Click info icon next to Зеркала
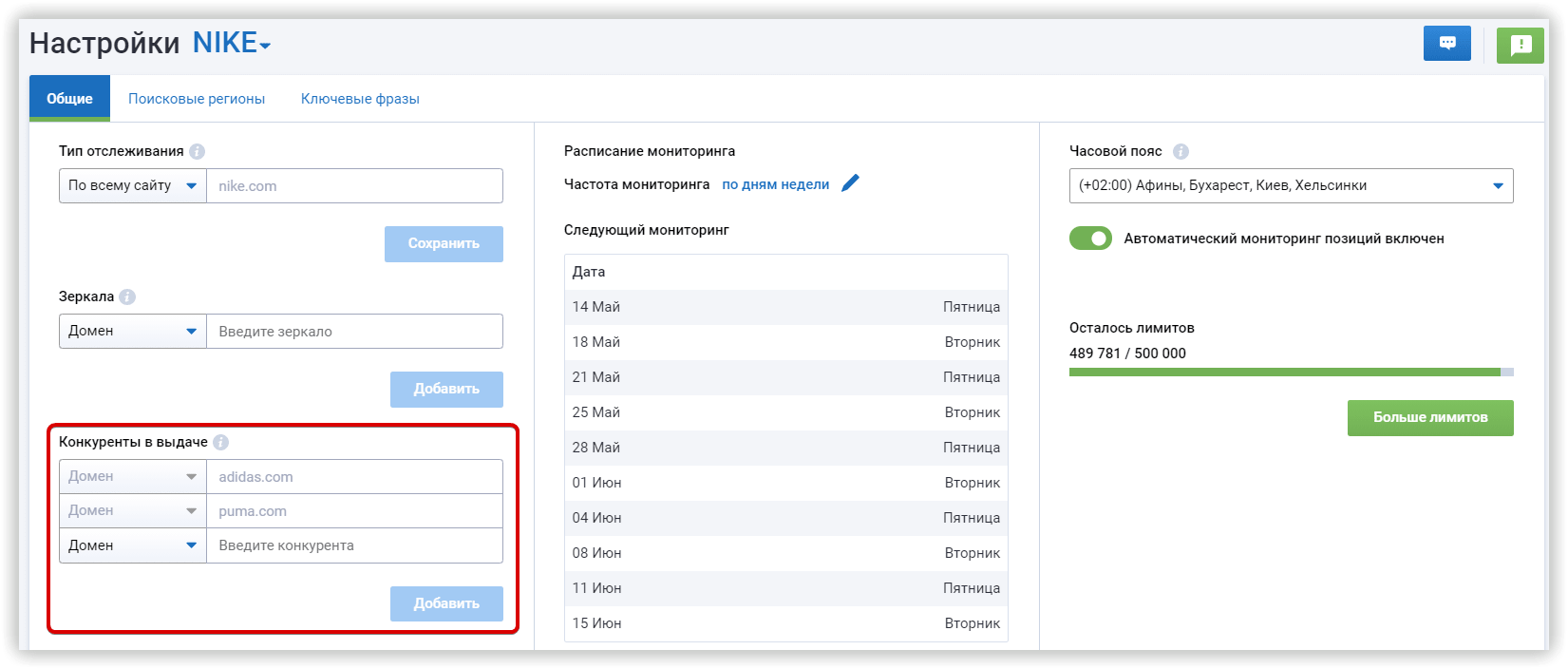This screenshot has width=1568, height=669. pyautogui.click(x=127, y=296)
